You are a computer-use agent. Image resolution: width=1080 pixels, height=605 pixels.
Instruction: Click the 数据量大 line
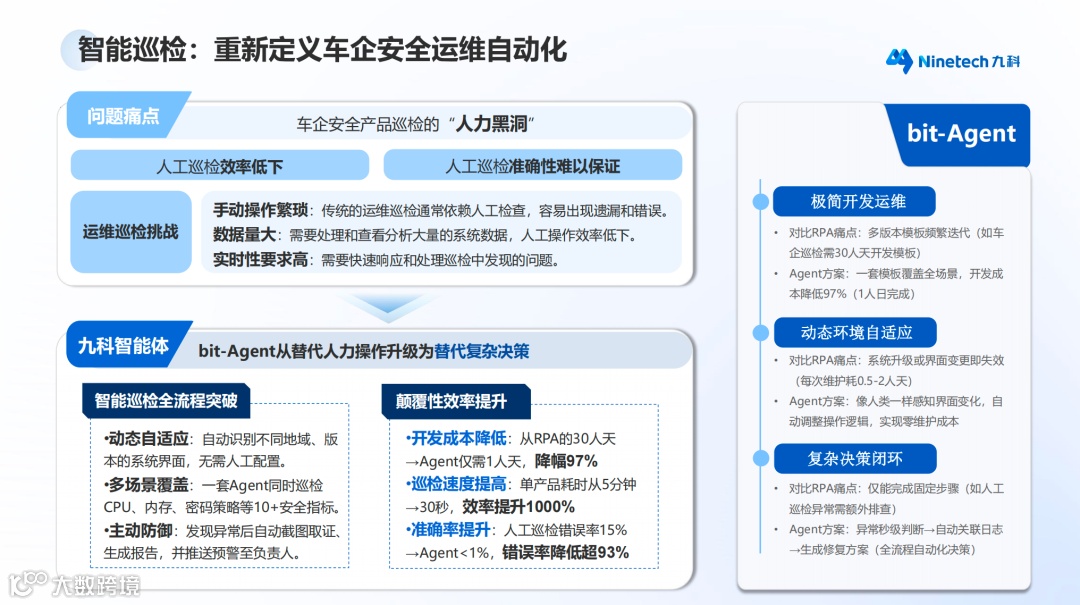pos(424,235)
